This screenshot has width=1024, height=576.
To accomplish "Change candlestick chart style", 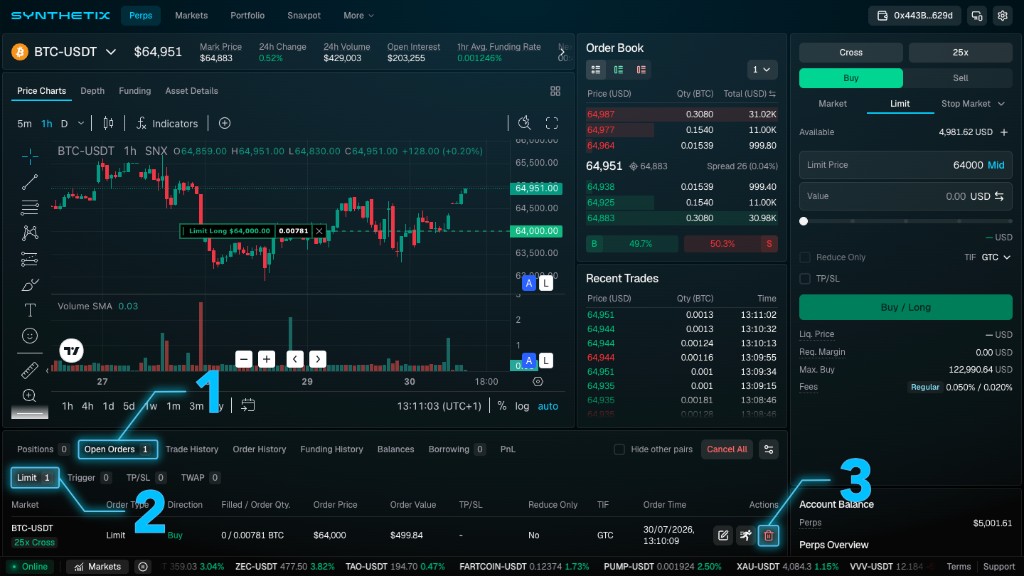I will pyautogui.click(x=108, y=123).
